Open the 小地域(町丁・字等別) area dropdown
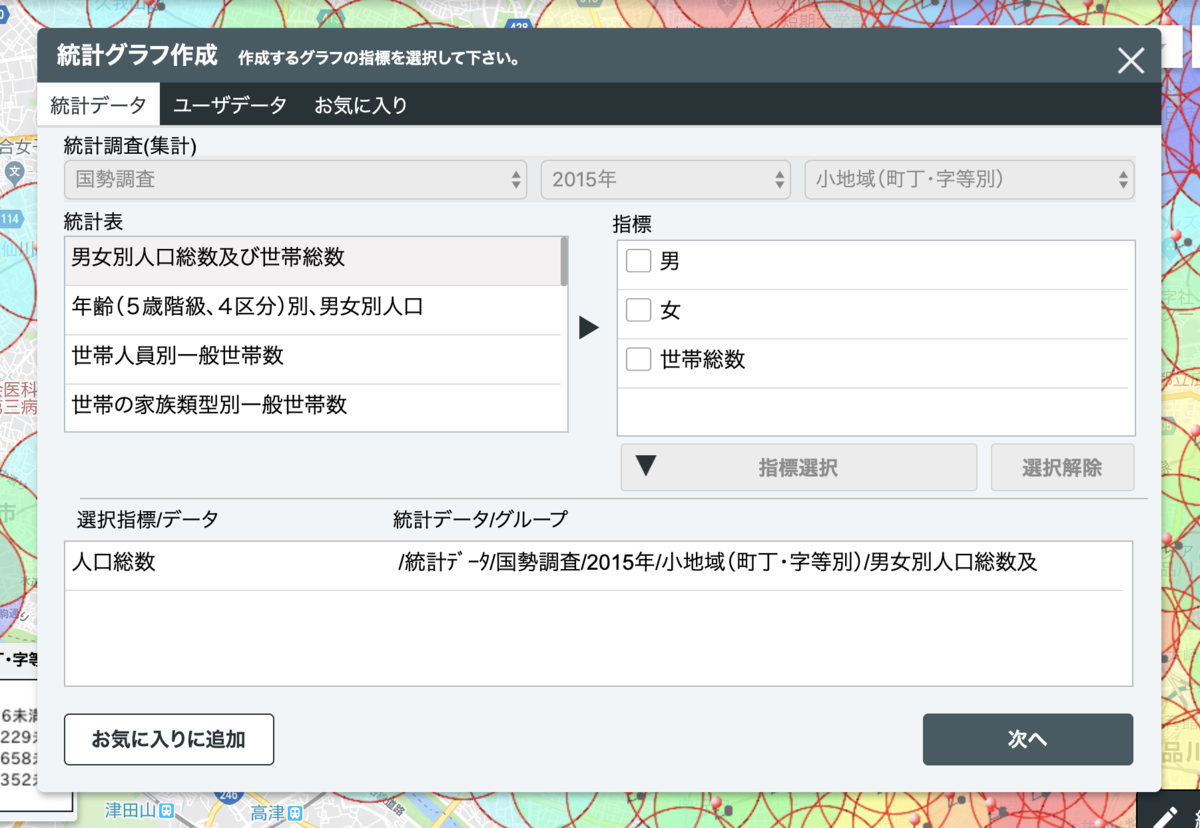 969,180
